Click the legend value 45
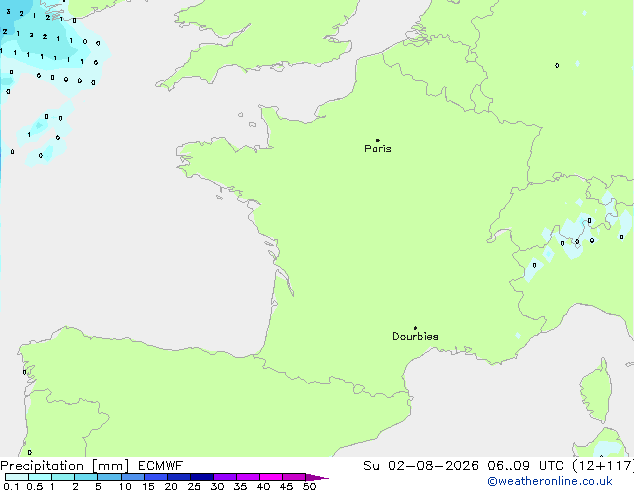634x490 pixels. [x=286, y=486]
